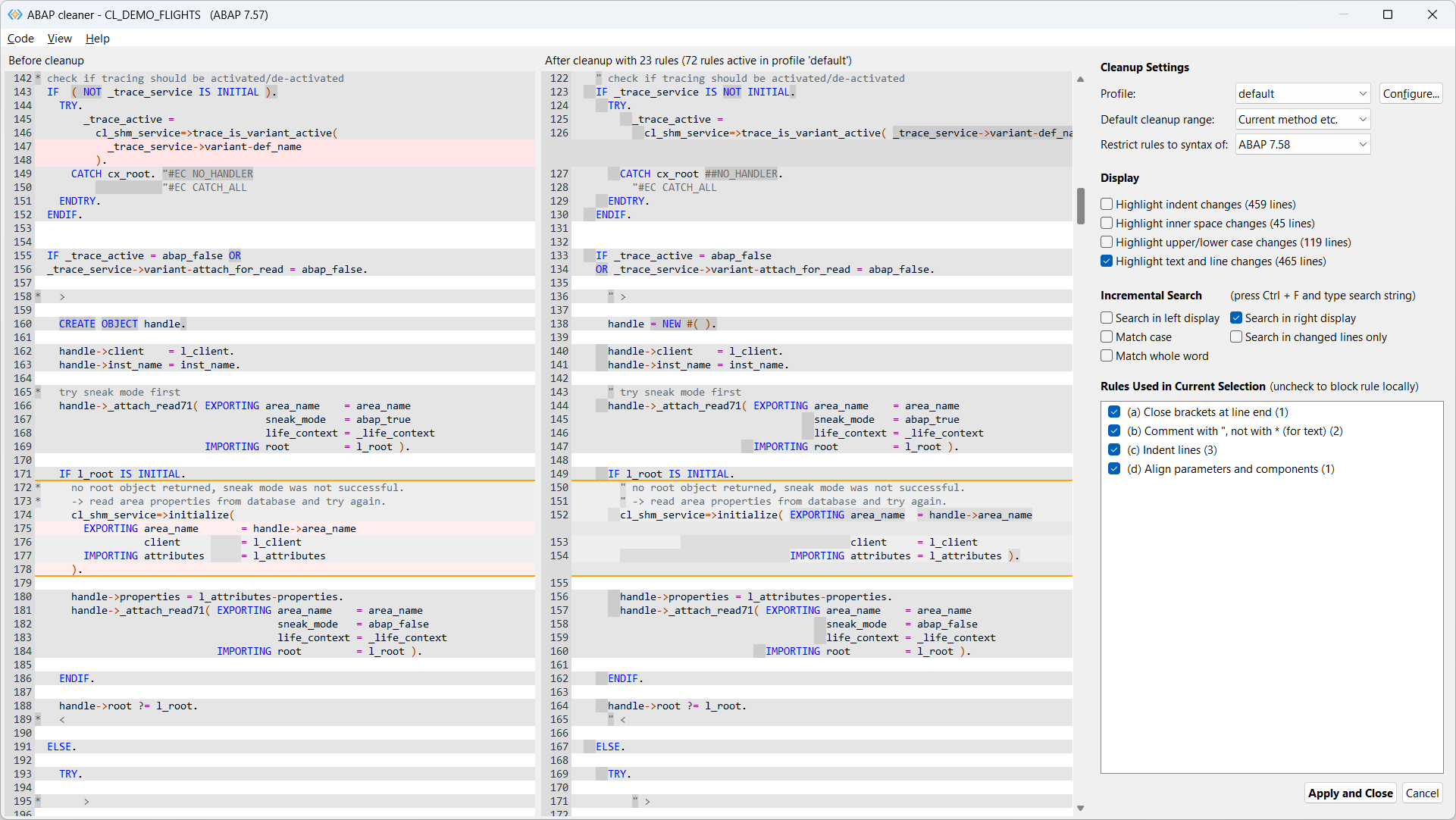This screenshot has height=820, width=1456.
Task: Enable Highlight inner space changes checkbox
Action: (x=1107, y=224)
